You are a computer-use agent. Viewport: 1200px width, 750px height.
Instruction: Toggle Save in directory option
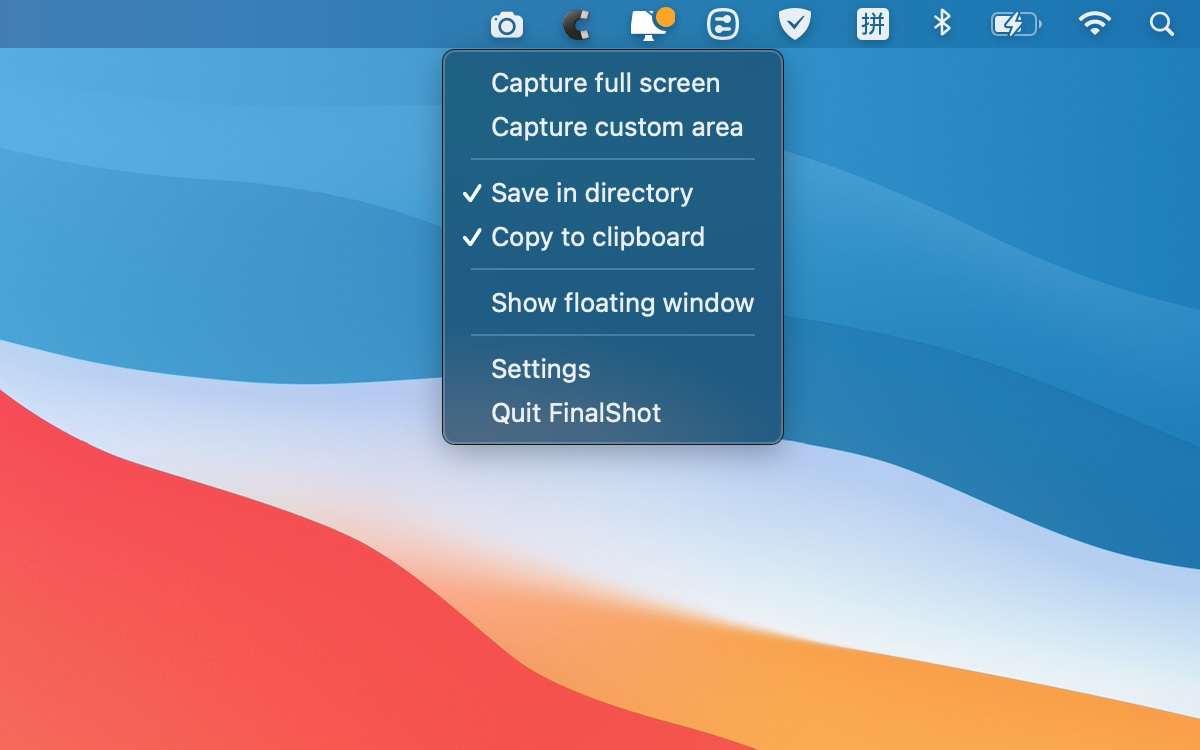pos(613,193)
